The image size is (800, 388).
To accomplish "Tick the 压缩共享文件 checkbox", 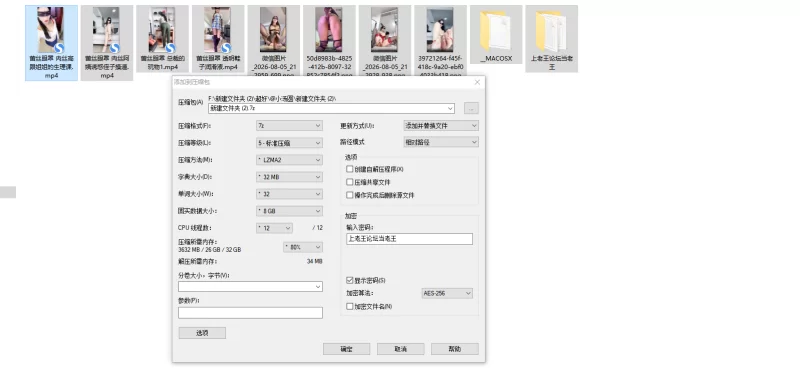I will click(349, 182).
